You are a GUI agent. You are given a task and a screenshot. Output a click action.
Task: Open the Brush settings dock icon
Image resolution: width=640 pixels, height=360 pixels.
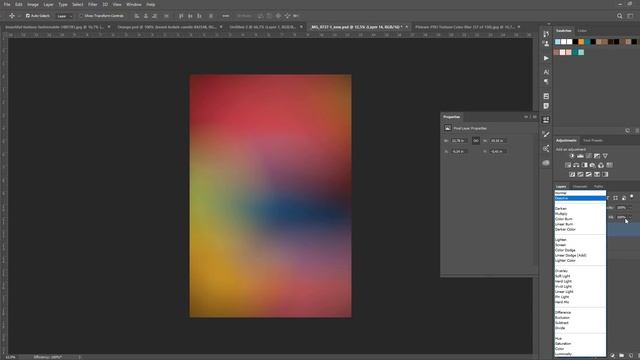click(x=546, y=134)
